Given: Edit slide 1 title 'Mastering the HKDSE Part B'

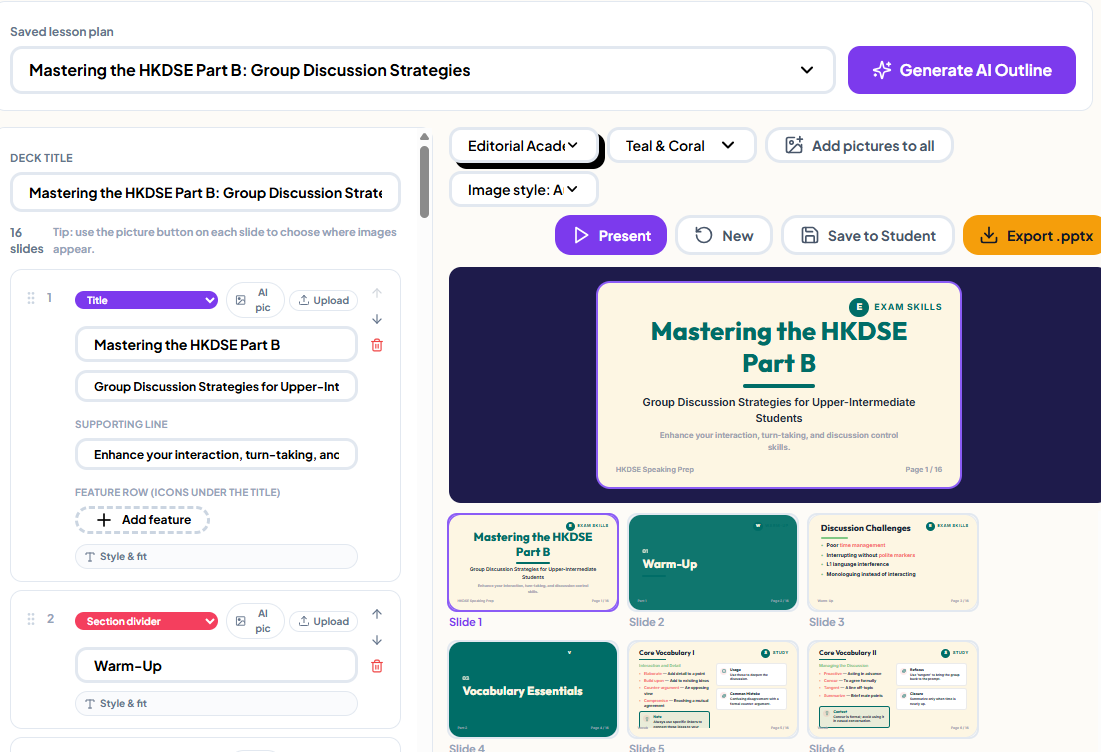Looking at the screenshot, I should (x=216, y=345).
